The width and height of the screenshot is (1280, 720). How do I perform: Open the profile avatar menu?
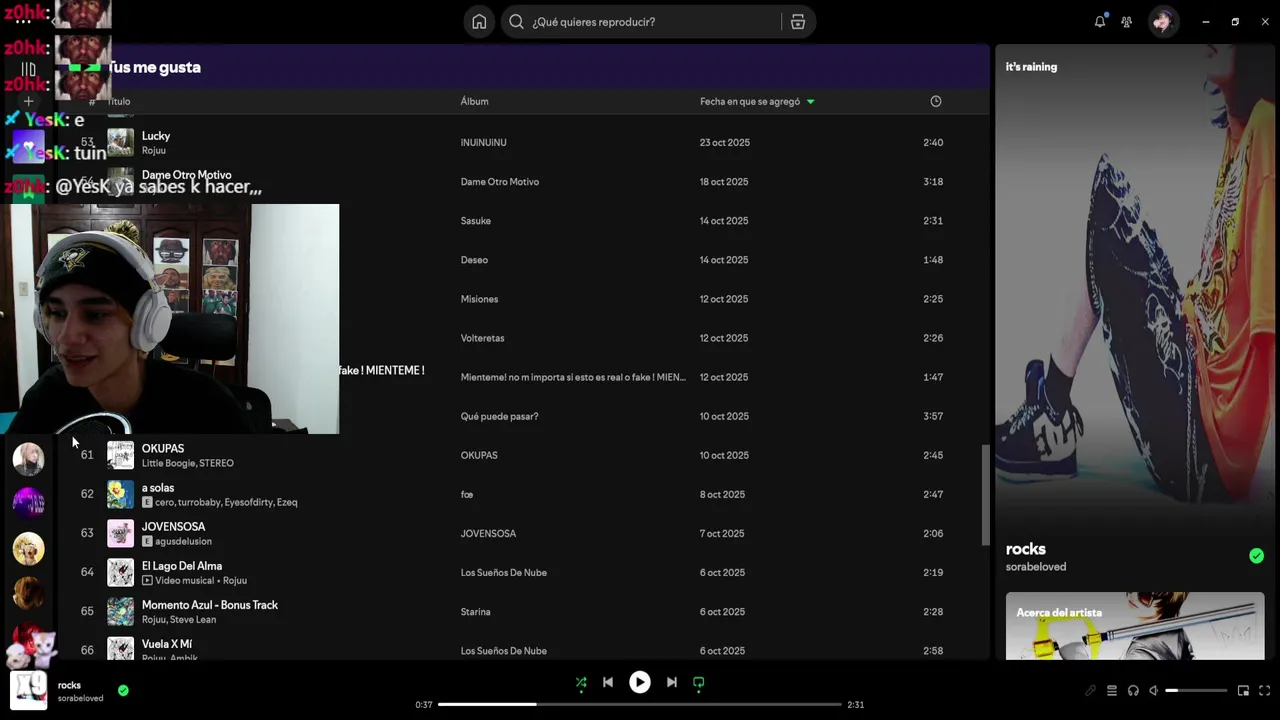(x=1162, y=21)
